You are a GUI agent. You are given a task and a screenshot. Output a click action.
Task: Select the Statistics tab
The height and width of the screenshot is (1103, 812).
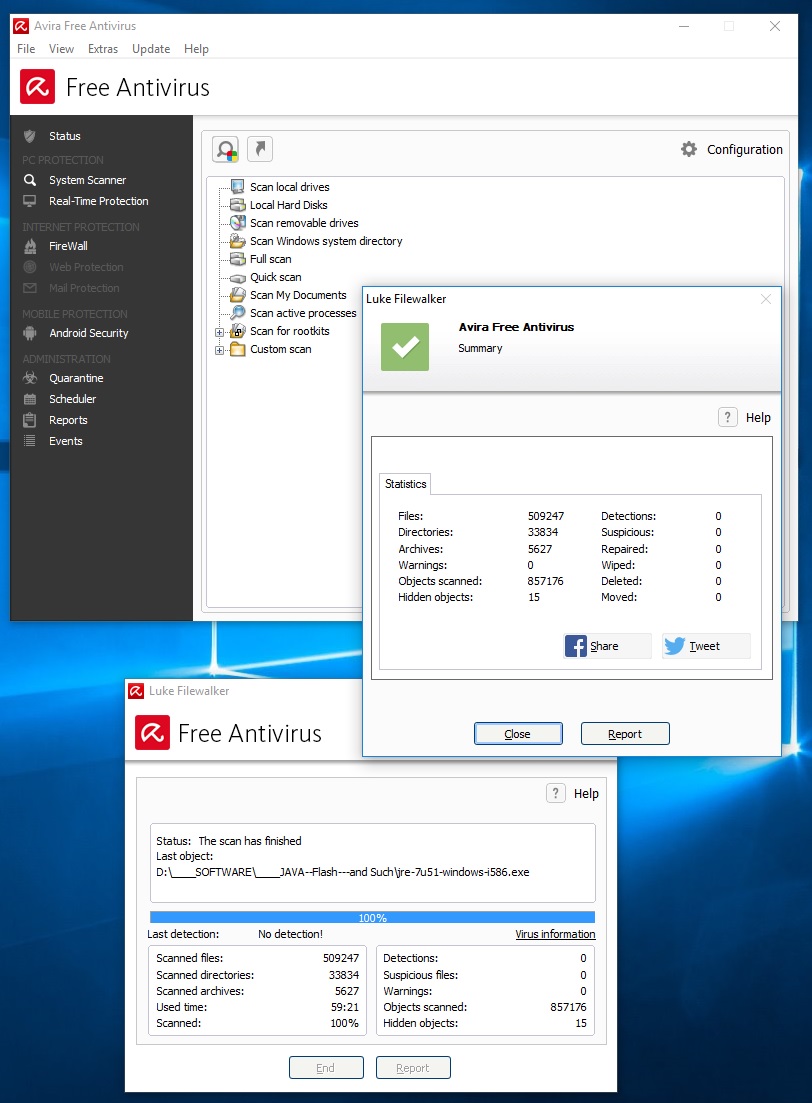pyautogui.click(x=405, y=484)
